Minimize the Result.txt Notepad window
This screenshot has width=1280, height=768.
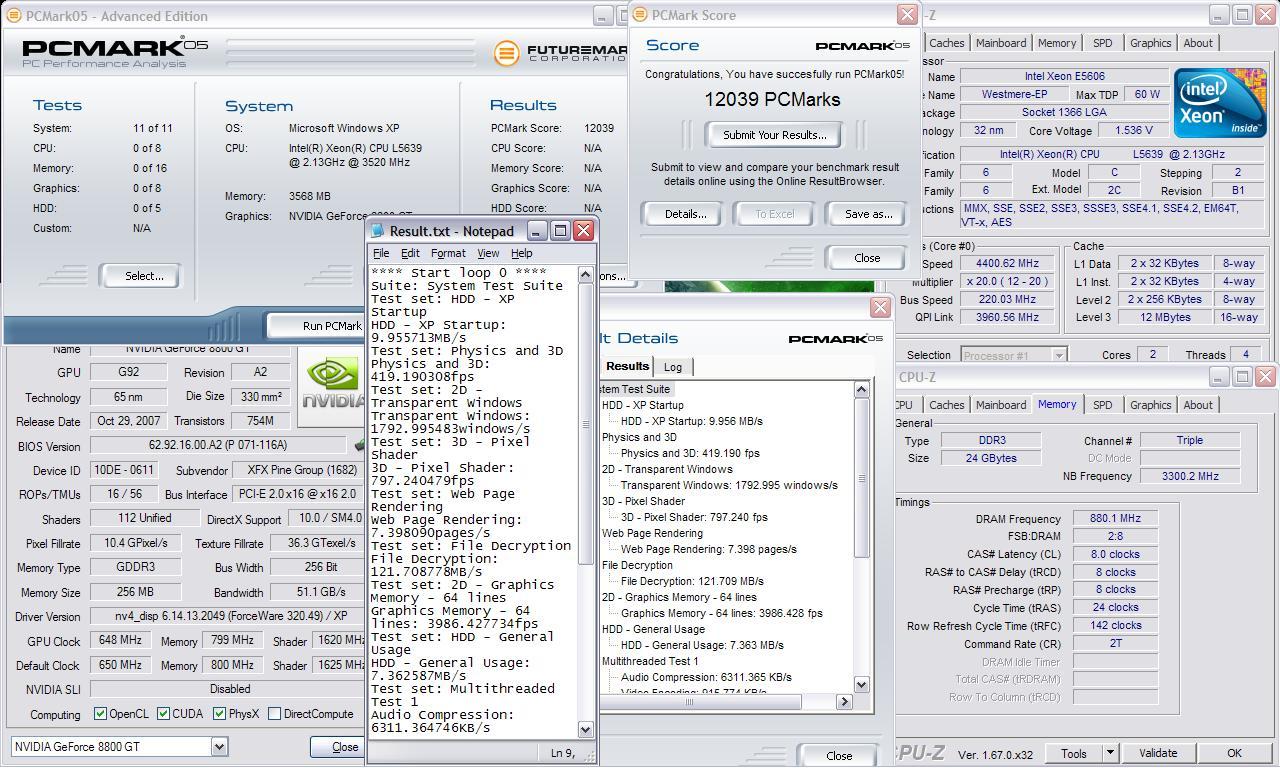pos(537,231)
